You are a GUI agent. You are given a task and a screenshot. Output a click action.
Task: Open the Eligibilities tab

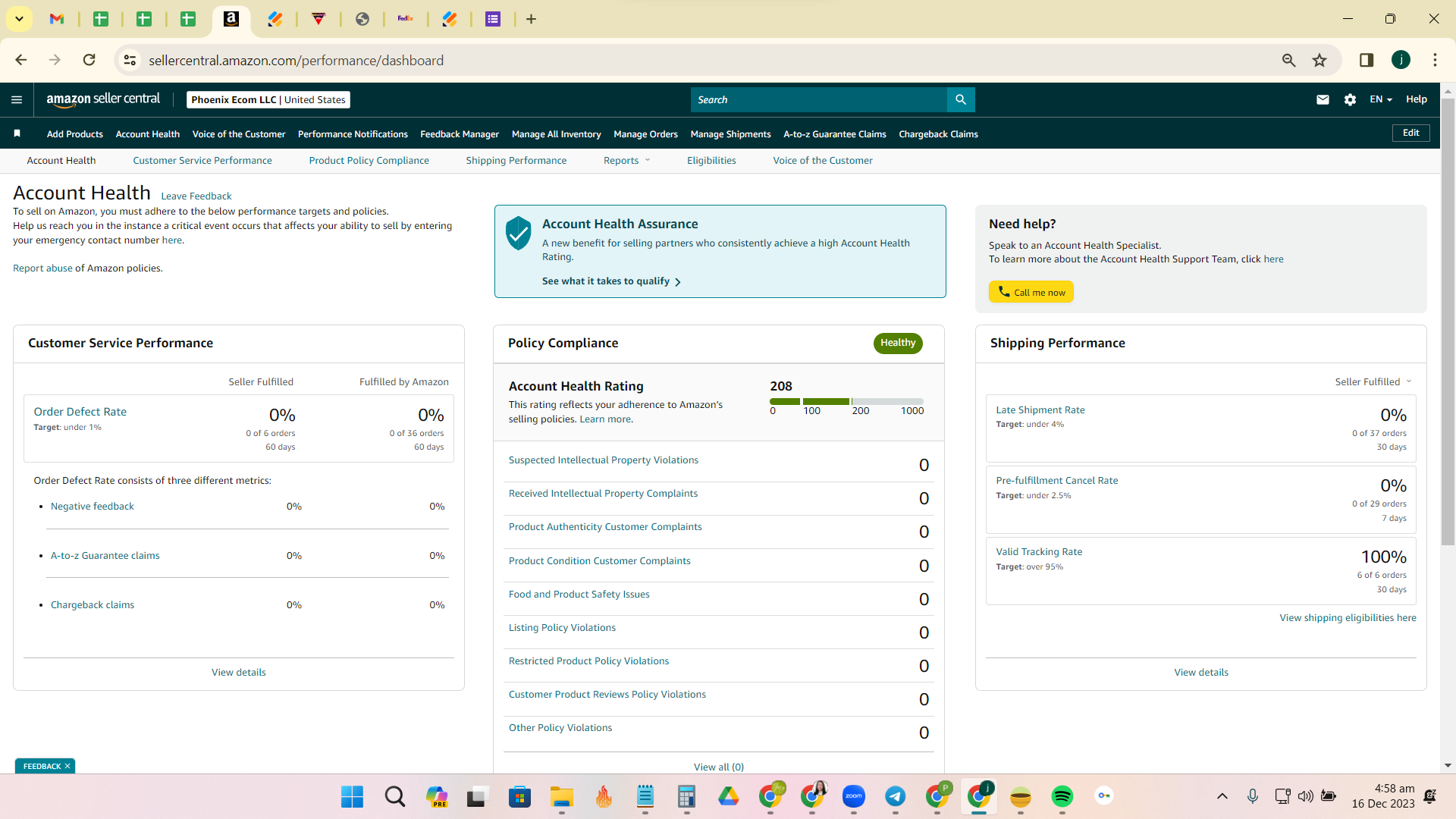pos(711,160)
